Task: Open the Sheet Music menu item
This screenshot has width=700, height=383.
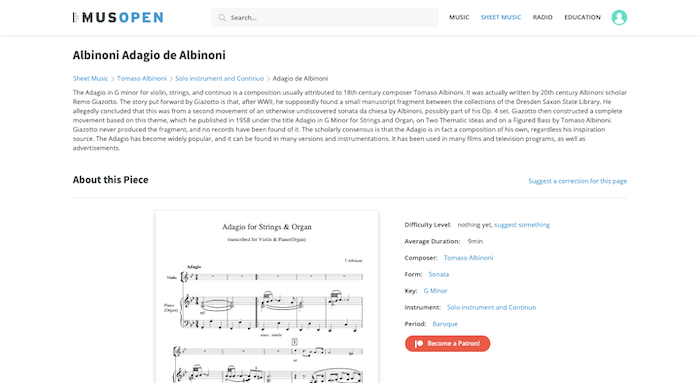Action: pos(501,17)
